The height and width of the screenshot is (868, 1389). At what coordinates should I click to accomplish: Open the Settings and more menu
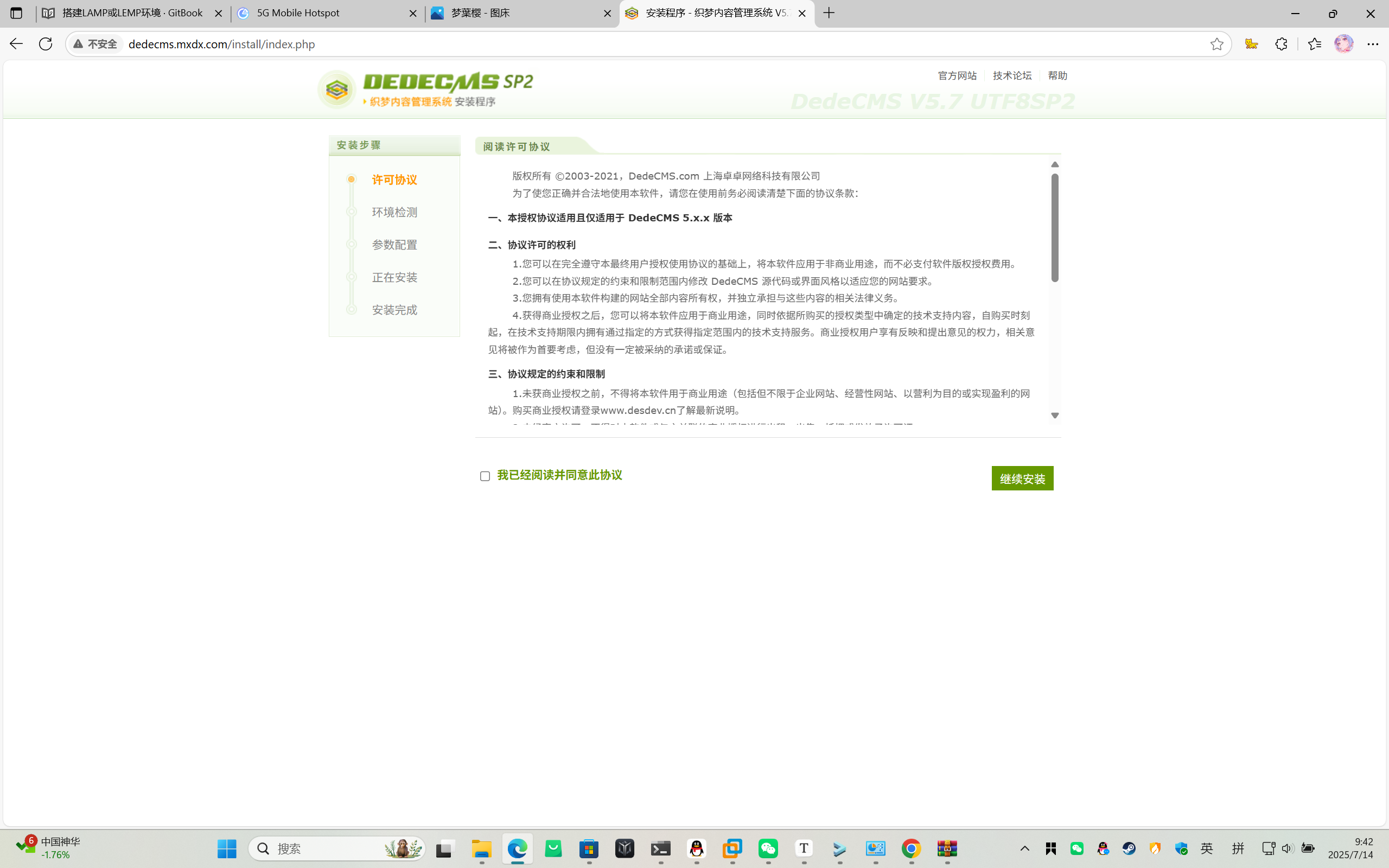point(1373,44)
